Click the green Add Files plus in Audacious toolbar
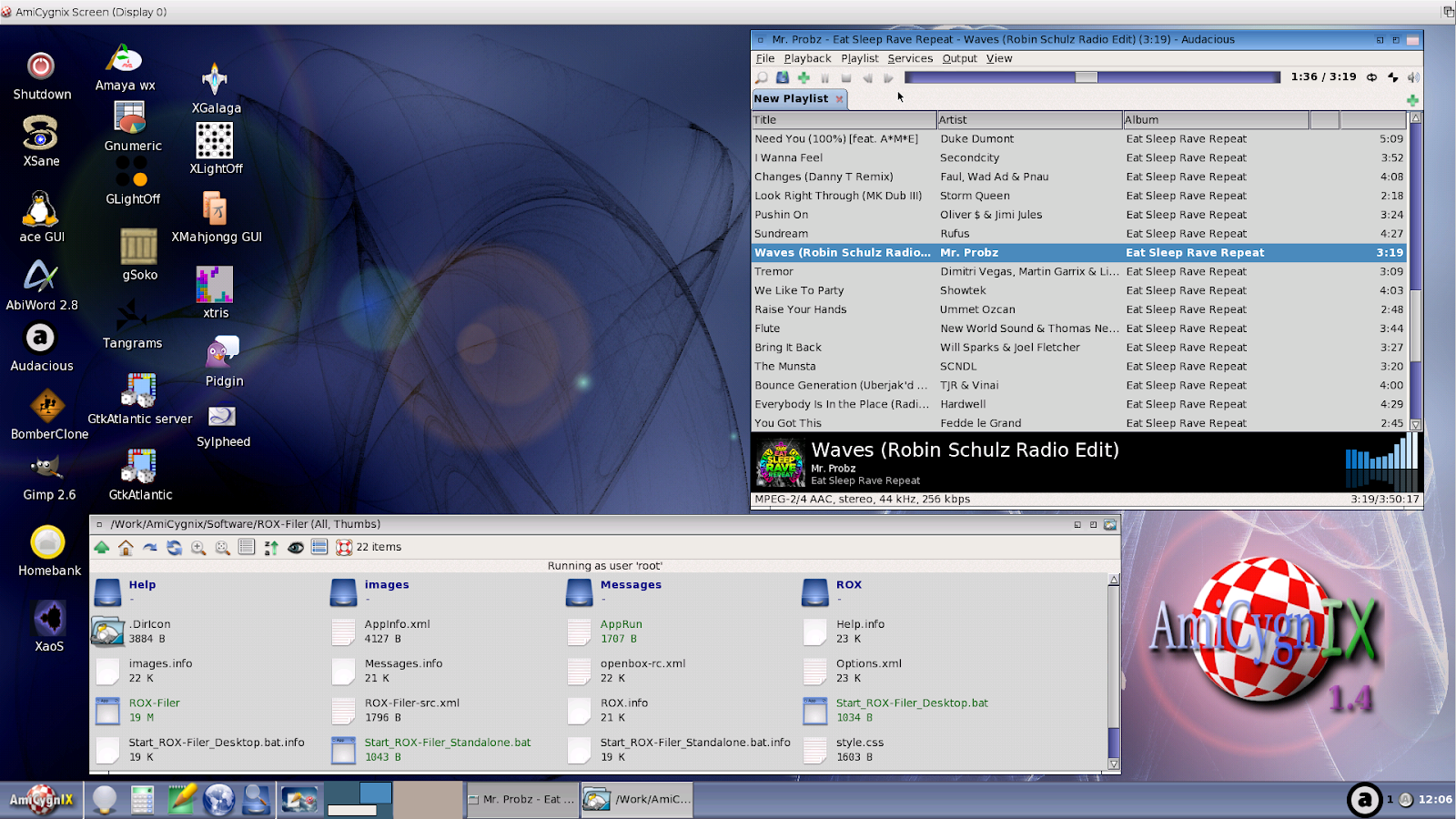The image size is (1456, 819). click(x=804, y=78)
